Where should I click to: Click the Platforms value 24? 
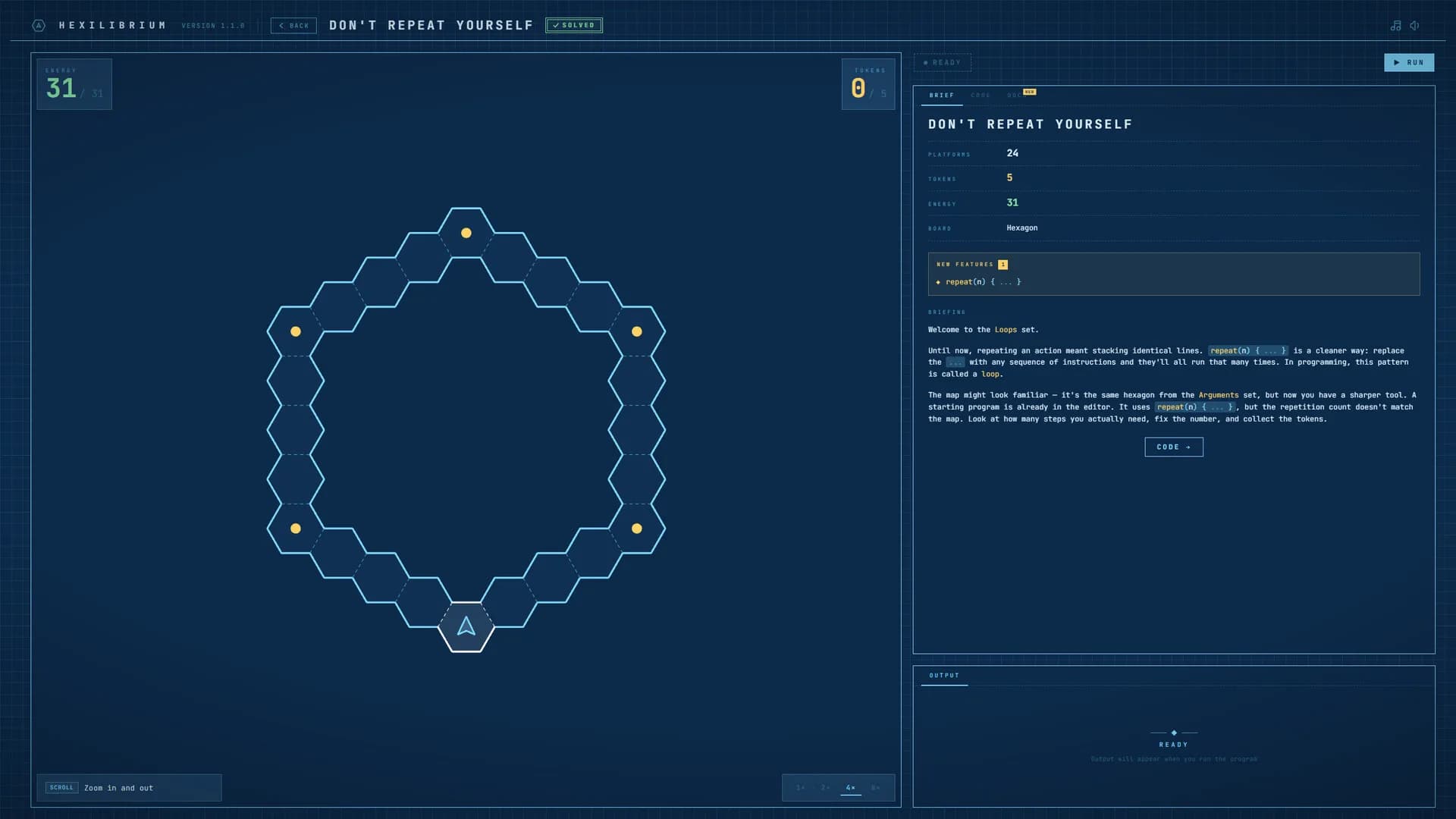point(1012,153)
